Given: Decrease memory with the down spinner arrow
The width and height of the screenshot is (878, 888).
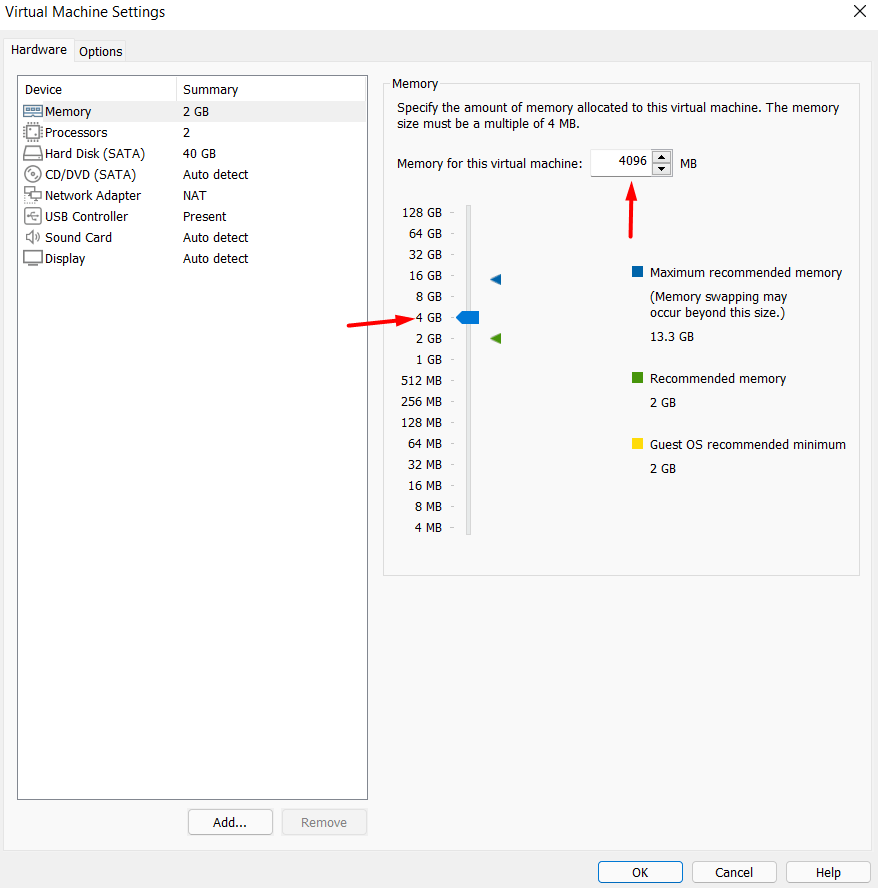Looking at the screenshot, I should pyautogui.click(x=661, y=169).
